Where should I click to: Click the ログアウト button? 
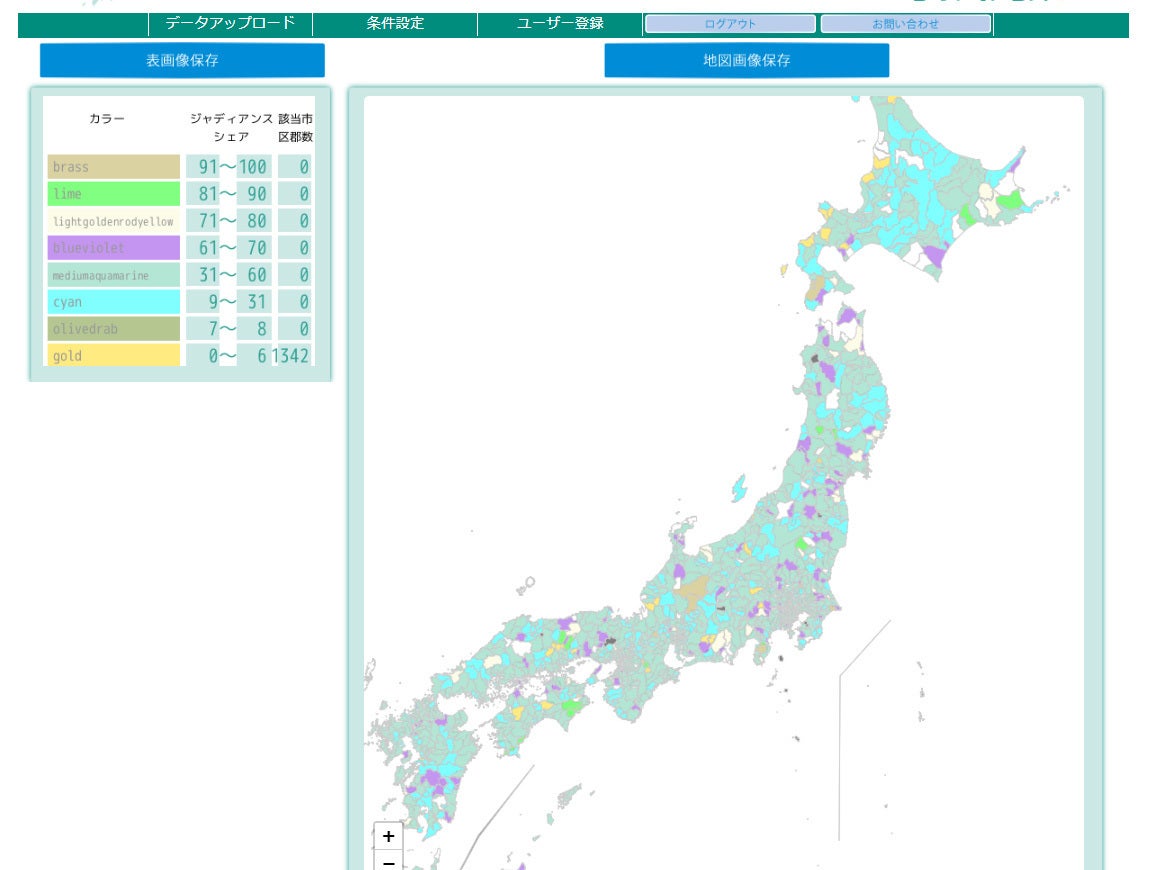pyautogui.click(x=731, y=24)
